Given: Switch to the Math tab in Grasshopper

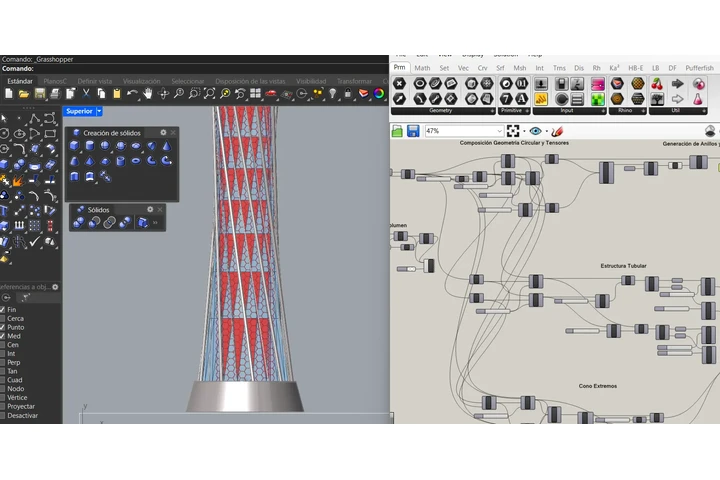Looking at the screenshot, I should pos(422,68).
